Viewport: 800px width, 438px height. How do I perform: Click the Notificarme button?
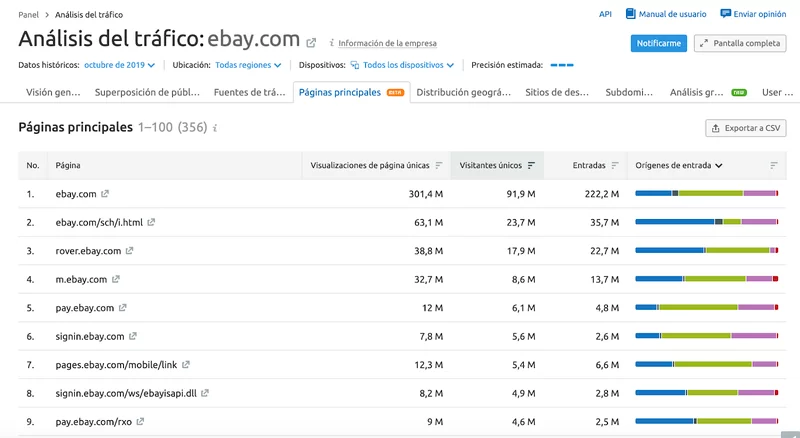659,43
